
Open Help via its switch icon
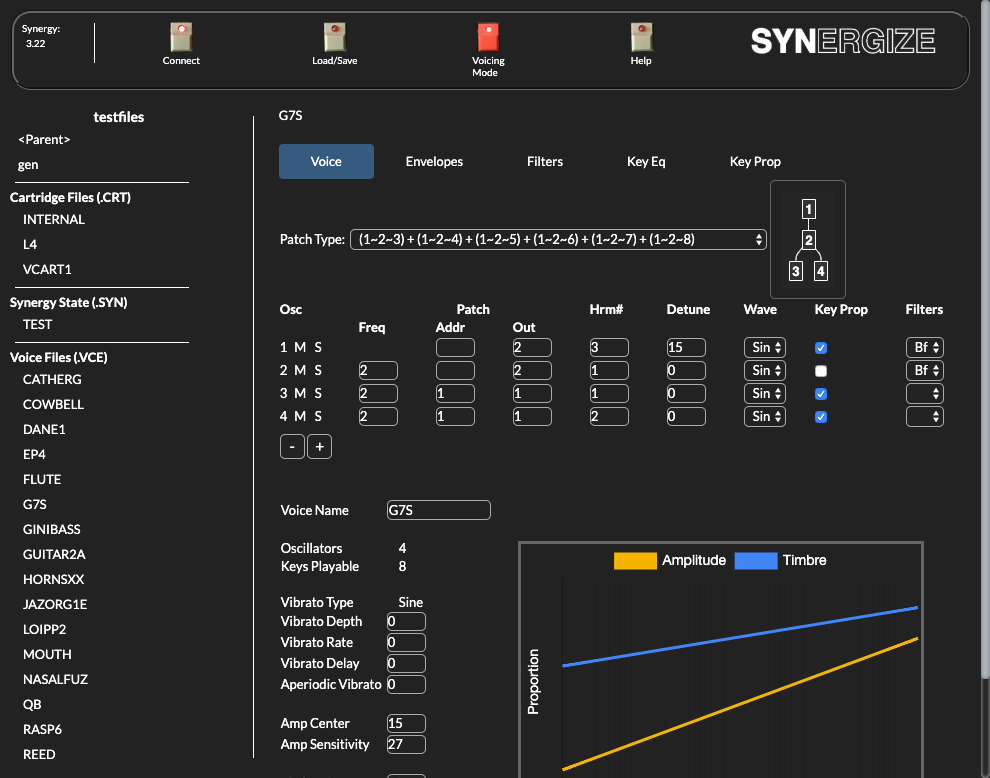(x=641, y=37)
